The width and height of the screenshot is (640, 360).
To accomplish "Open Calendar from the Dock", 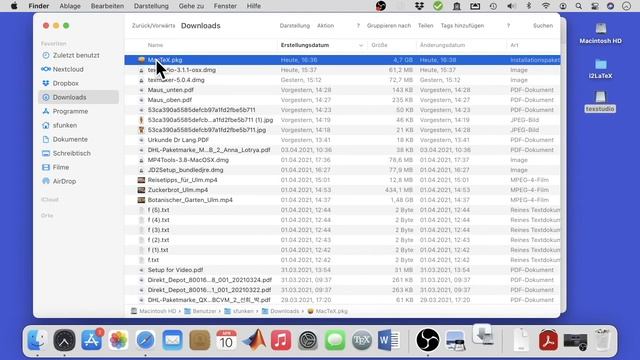I will [227, 340].
